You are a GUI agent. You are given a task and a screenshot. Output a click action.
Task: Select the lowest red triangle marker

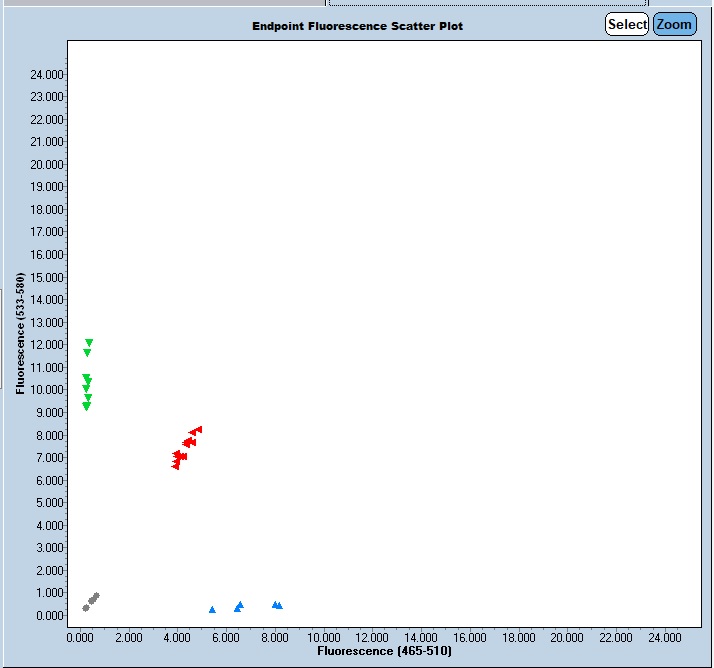176,466
